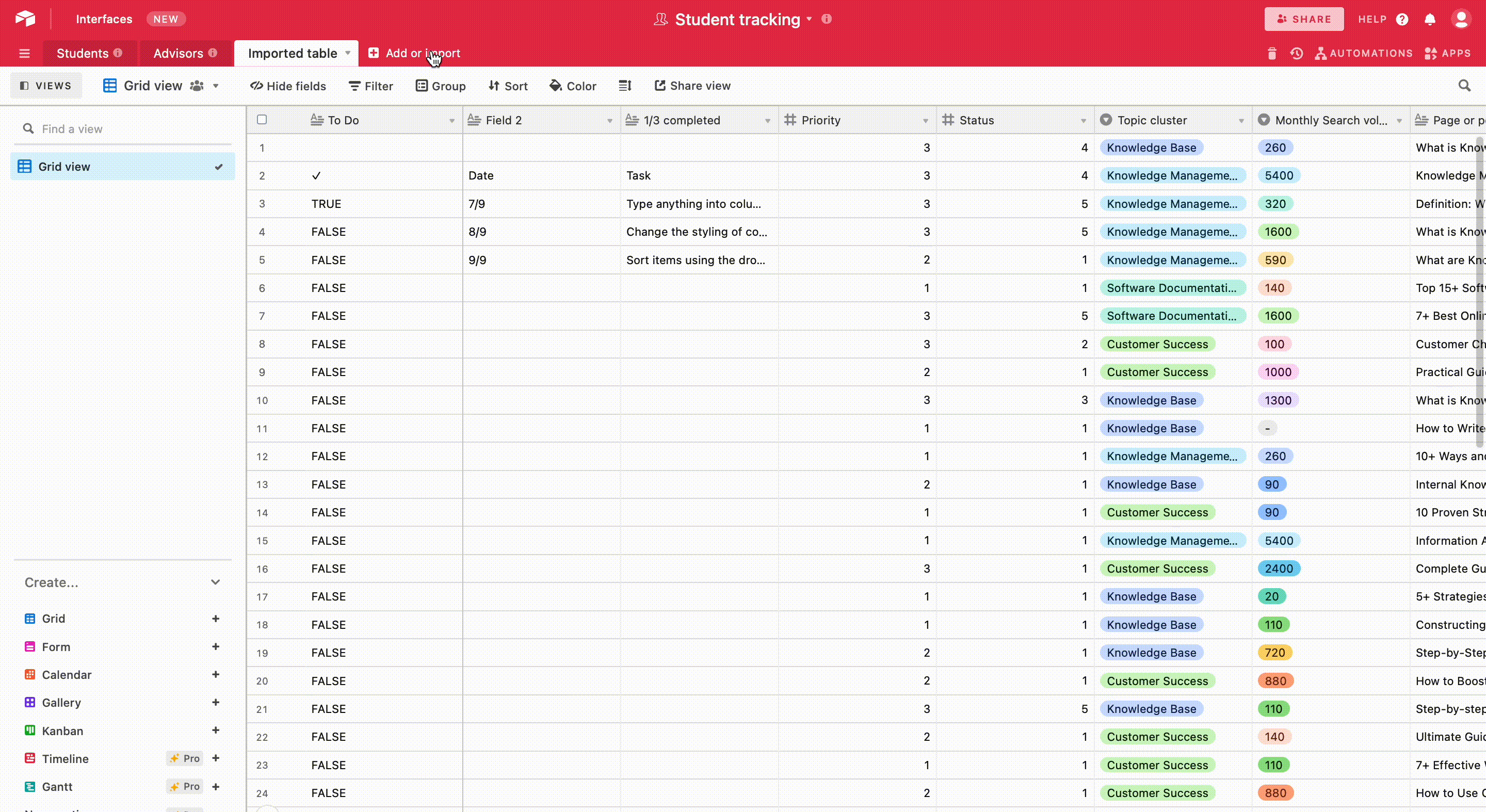
Task: Switch to the Students tab
Action: click(x=84, y=53)
